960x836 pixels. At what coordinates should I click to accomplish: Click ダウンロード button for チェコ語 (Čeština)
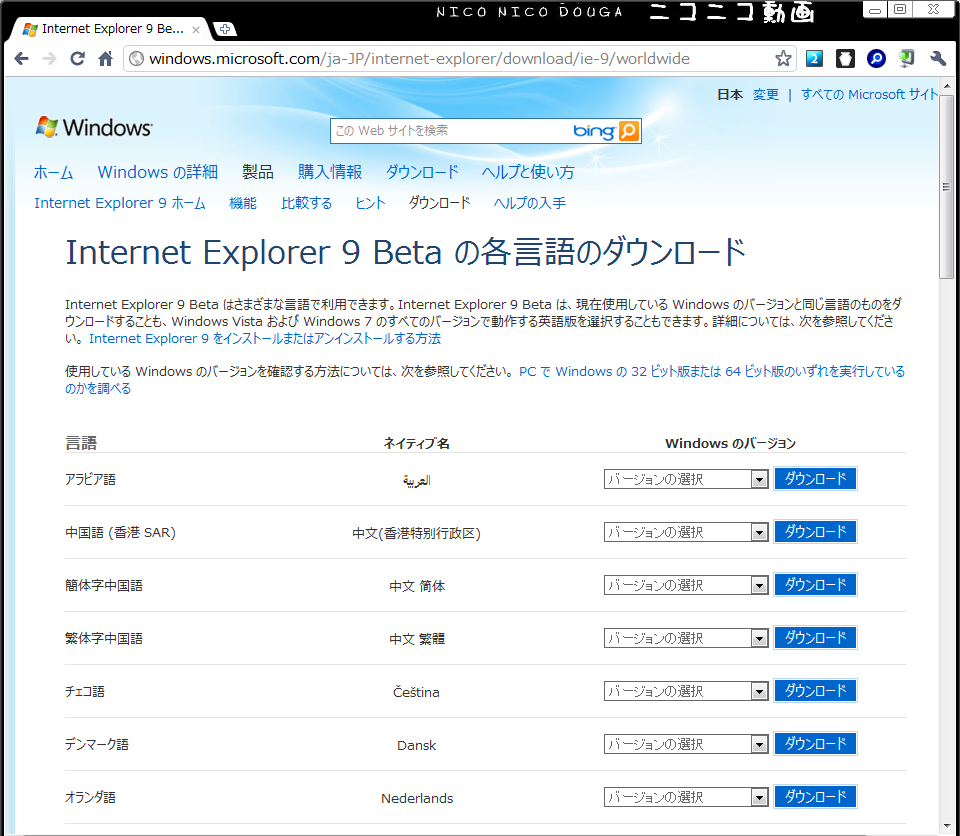(816, 690)
